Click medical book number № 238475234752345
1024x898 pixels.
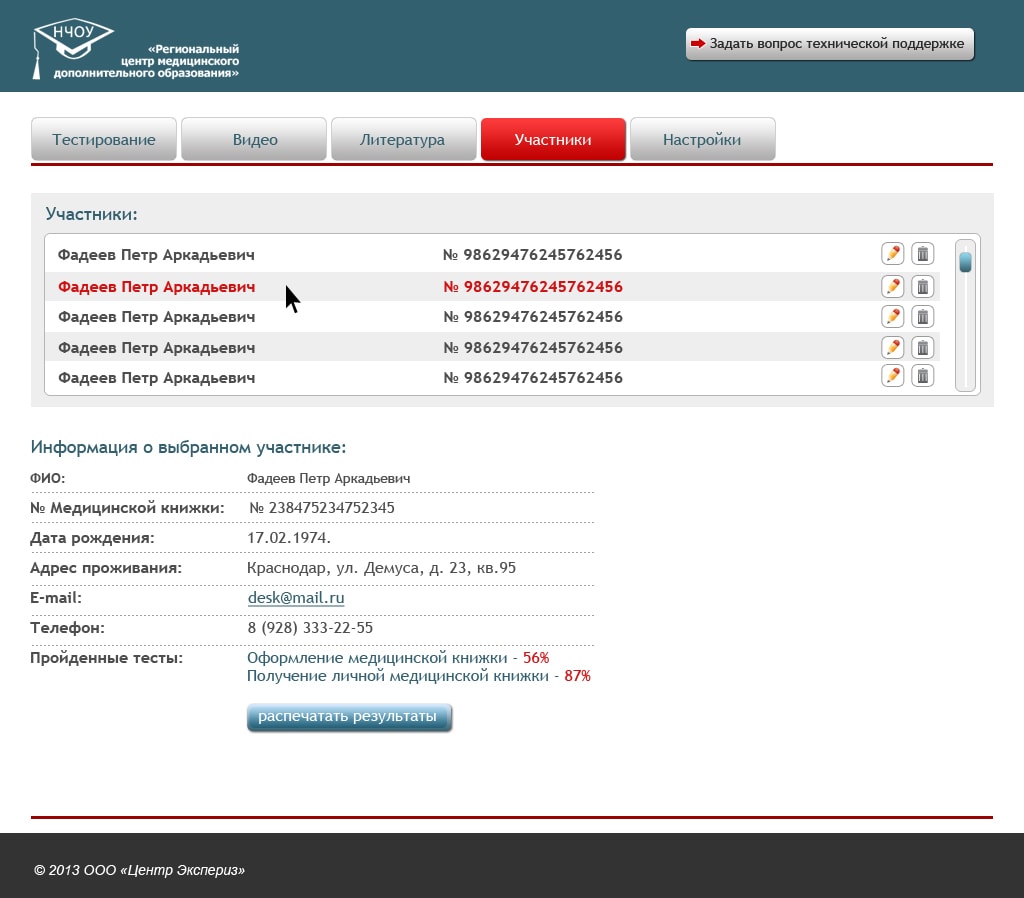point(321,507)
